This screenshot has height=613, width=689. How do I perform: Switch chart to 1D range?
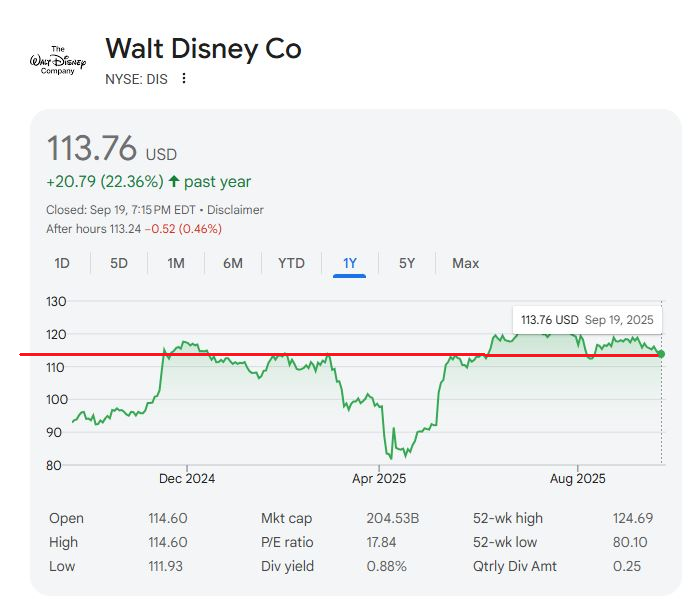coord(62,263)
